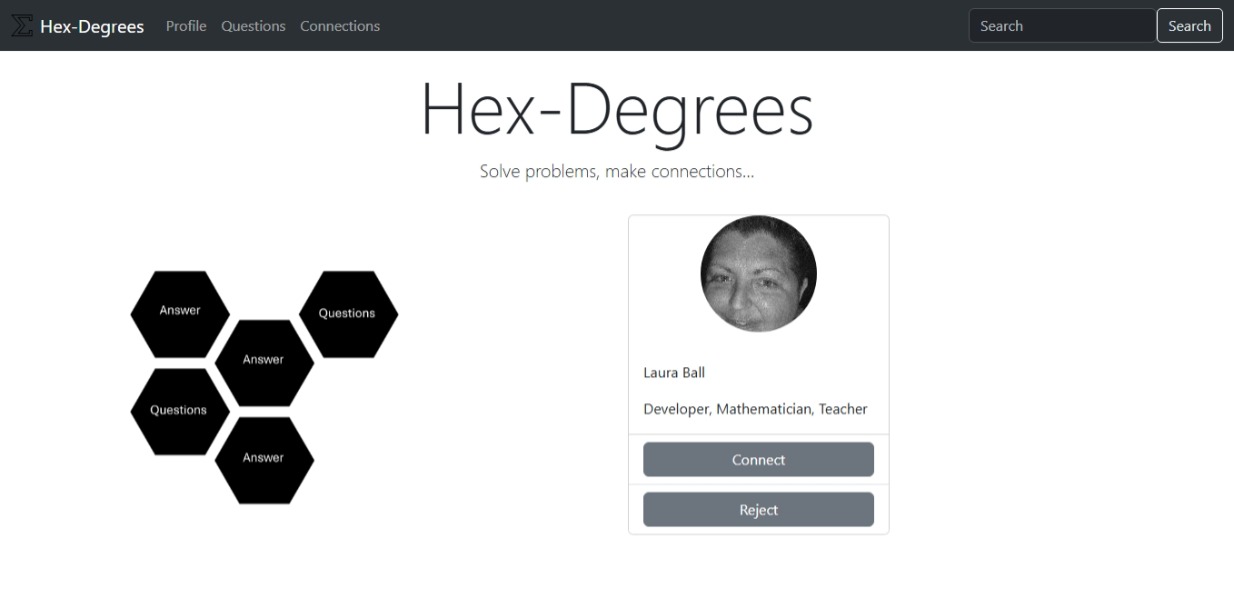The height and width of the screenshot is (590, 1234).
Task: Reject Laura Ball's connection
Action: 758,509
